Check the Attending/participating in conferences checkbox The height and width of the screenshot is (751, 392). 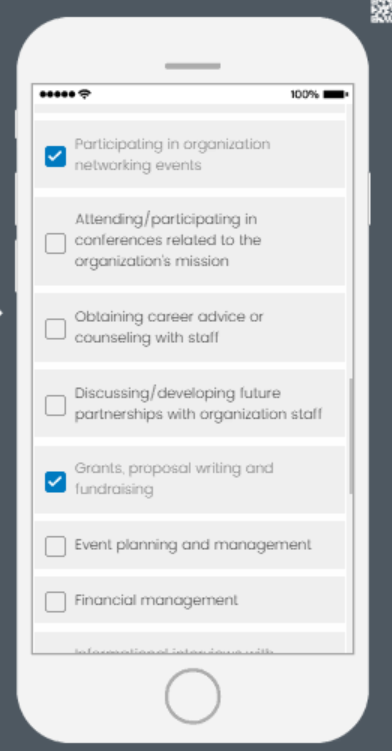[56, 243]
